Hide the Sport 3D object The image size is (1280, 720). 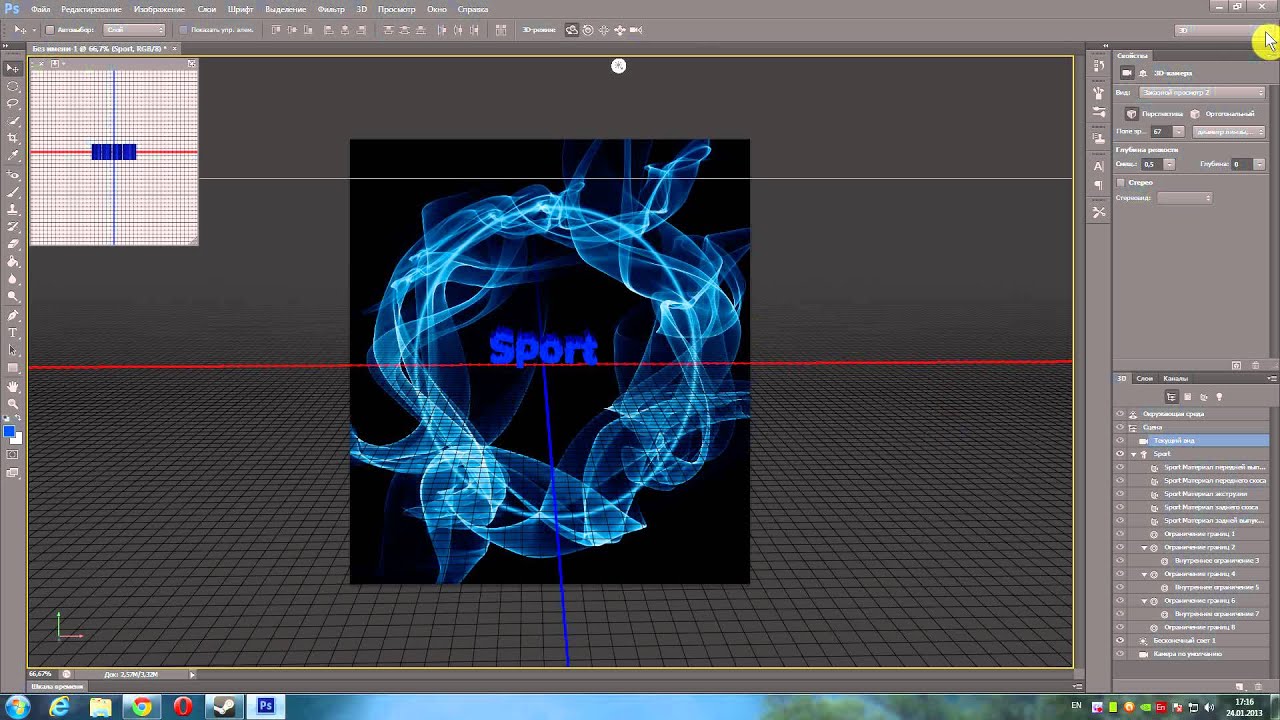pyautogui.click(x=1120, y=454)
